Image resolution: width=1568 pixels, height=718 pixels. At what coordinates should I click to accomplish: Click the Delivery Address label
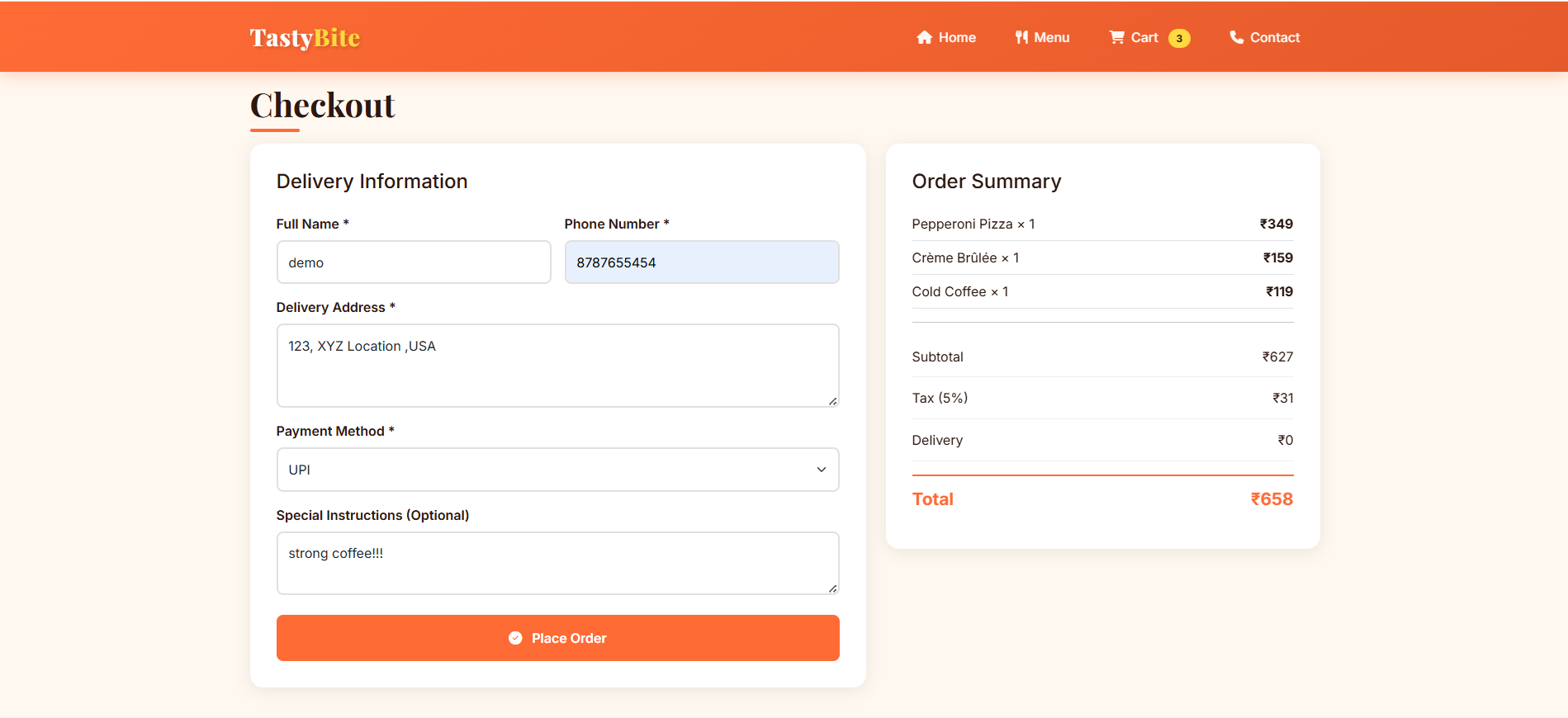tap(336, 307)
